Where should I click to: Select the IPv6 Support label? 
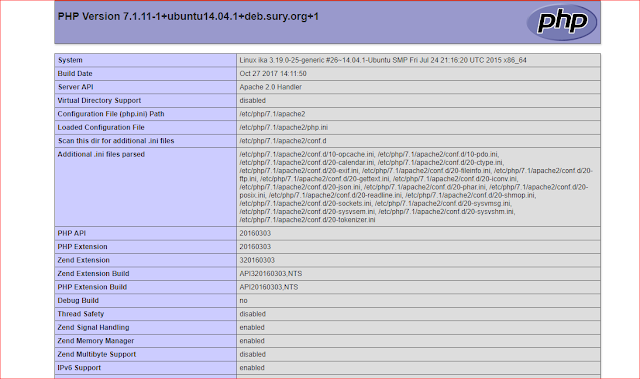[79, 368]
